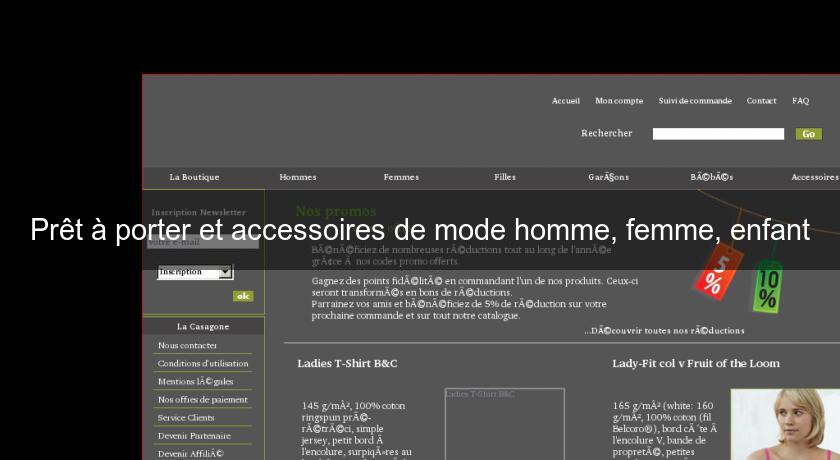Click the Lady-Fit product photo

point(785,424)
